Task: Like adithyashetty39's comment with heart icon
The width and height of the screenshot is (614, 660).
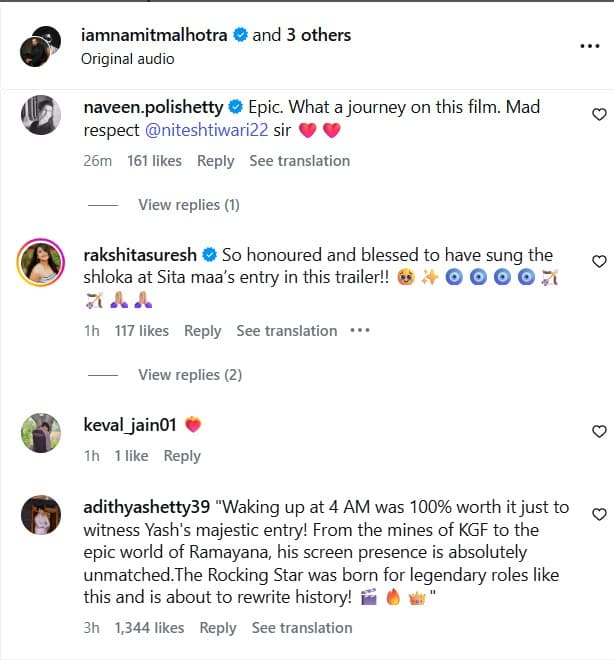Action: point(599,514)
